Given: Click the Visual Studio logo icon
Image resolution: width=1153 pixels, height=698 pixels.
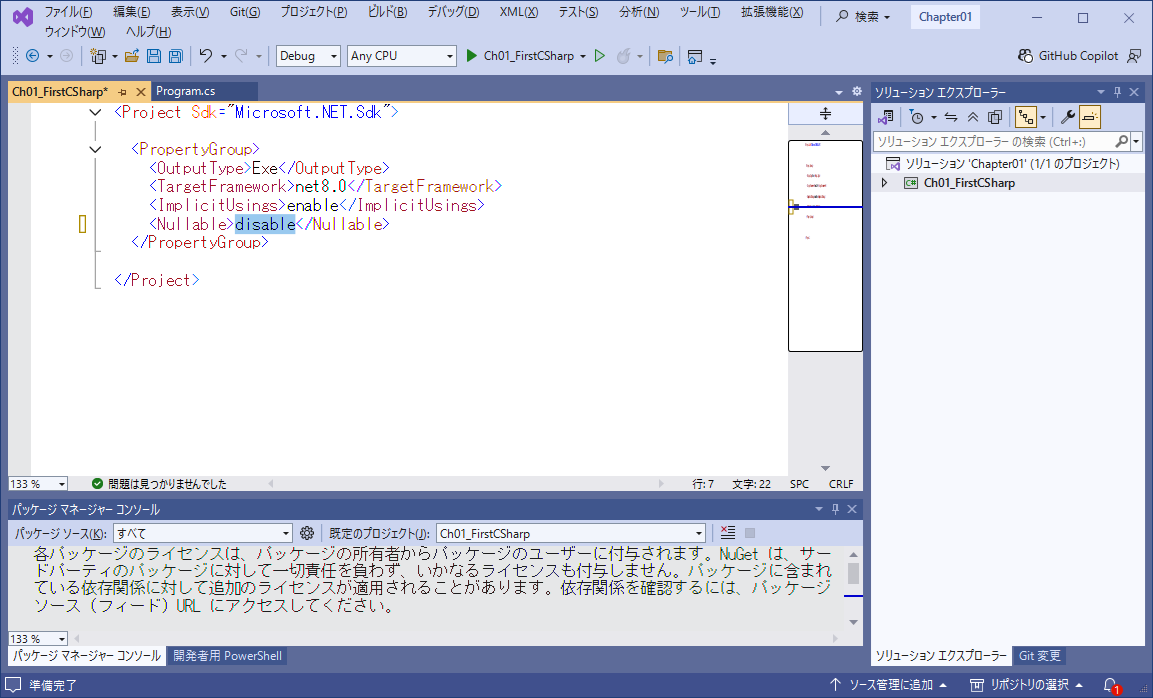Looking at the screenshot, I should coord(23,17).
